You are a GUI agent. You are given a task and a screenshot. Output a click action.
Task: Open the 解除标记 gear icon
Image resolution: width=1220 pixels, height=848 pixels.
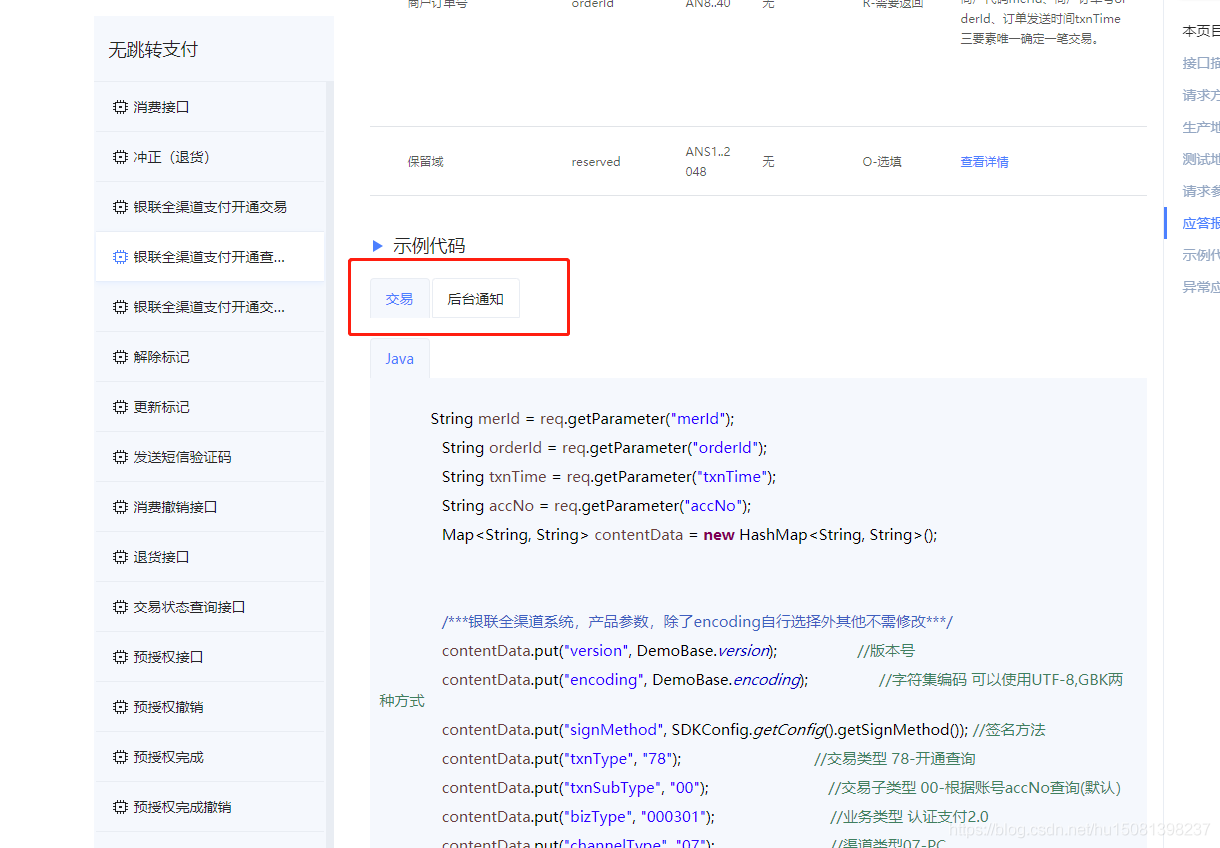(x=119, y=356)
